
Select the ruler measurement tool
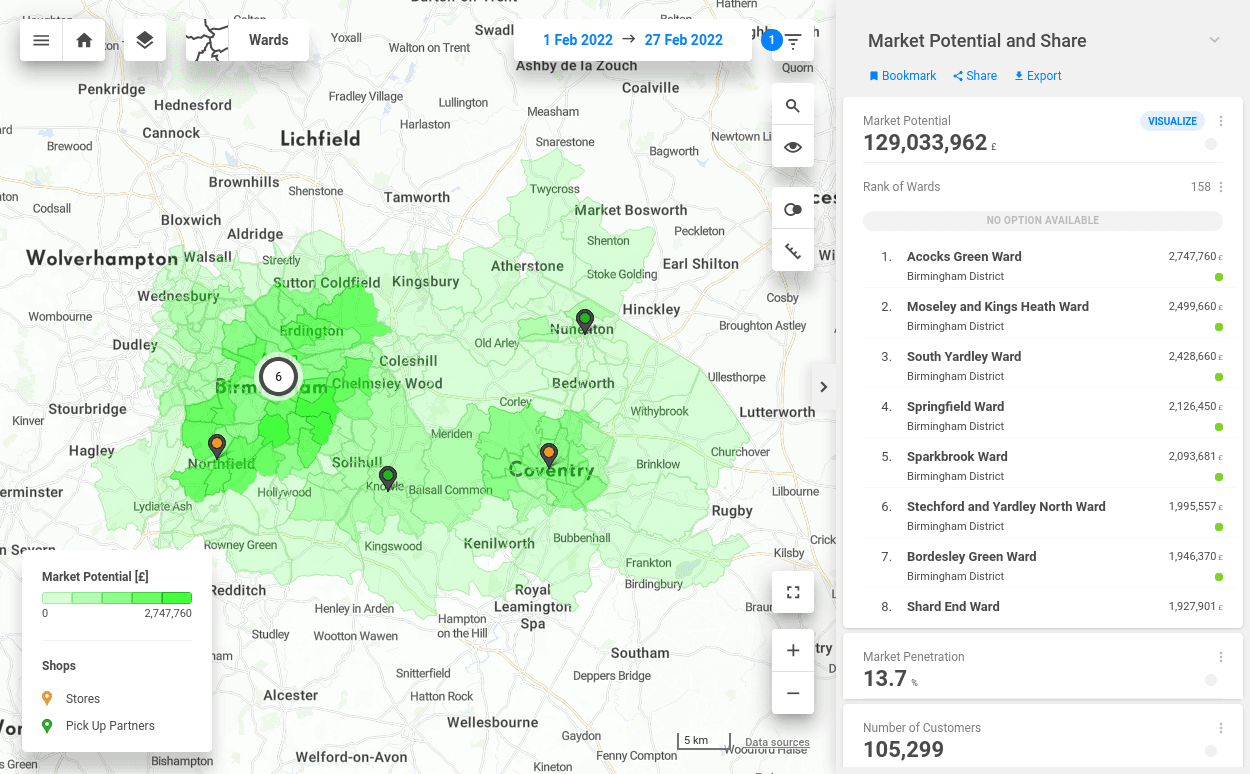point(792,251)
